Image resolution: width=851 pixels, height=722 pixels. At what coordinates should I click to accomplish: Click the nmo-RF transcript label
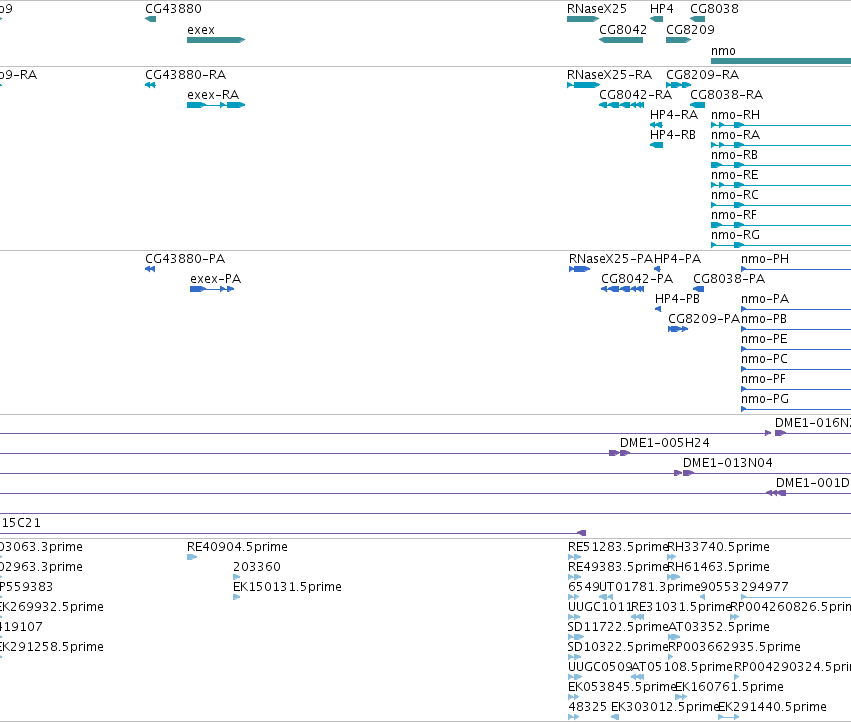734,216
